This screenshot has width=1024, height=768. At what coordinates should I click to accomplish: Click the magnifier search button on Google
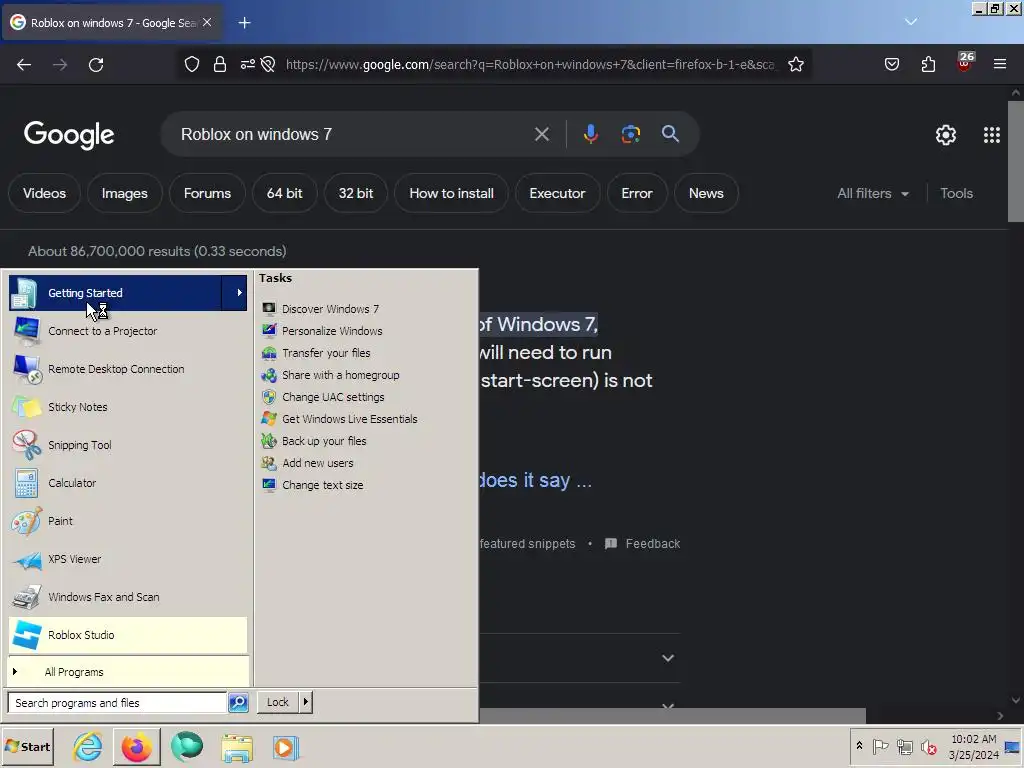[x=670, y=134]
